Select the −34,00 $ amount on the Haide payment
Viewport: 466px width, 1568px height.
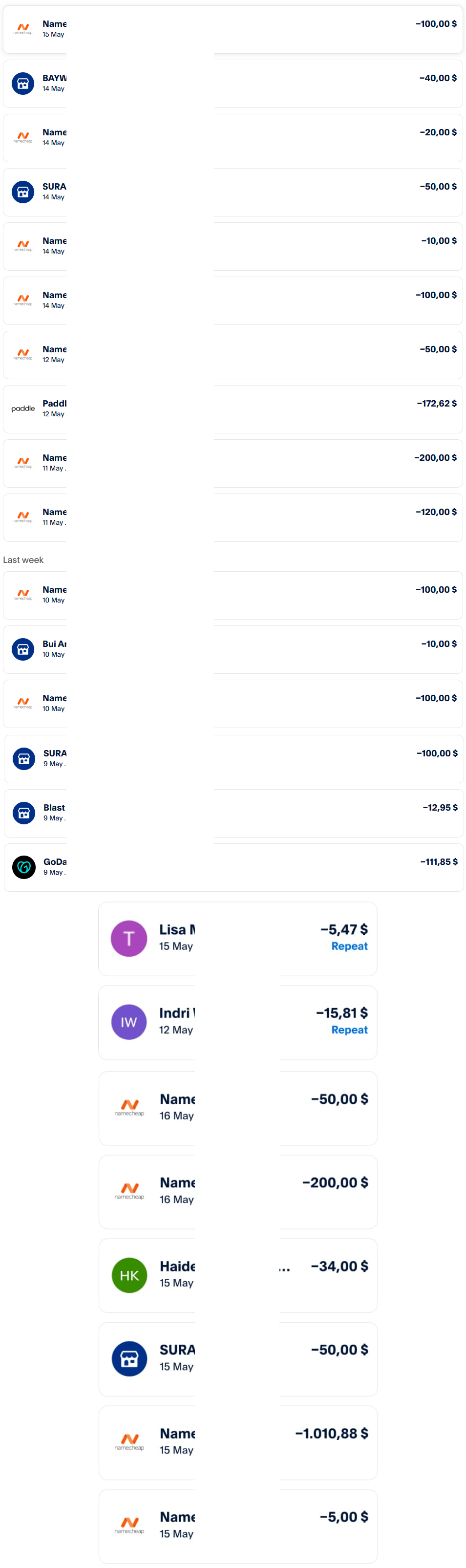click(339, 1266)
